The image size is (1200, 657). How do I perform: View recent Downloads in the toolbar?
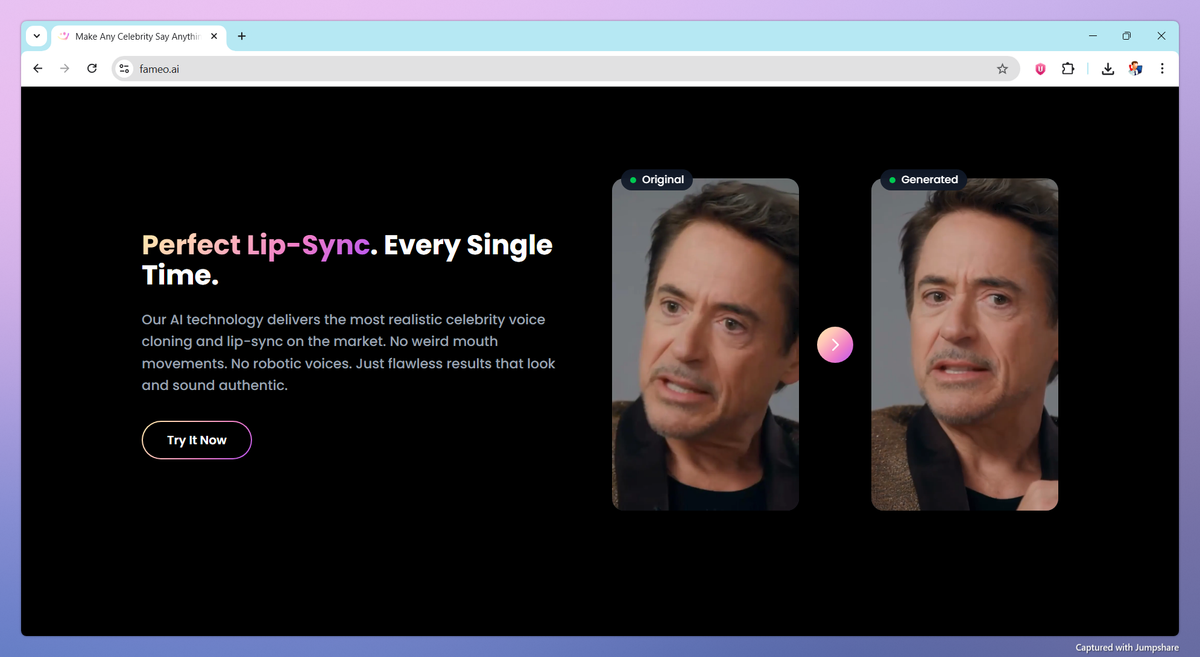(x=1107, y=68)
